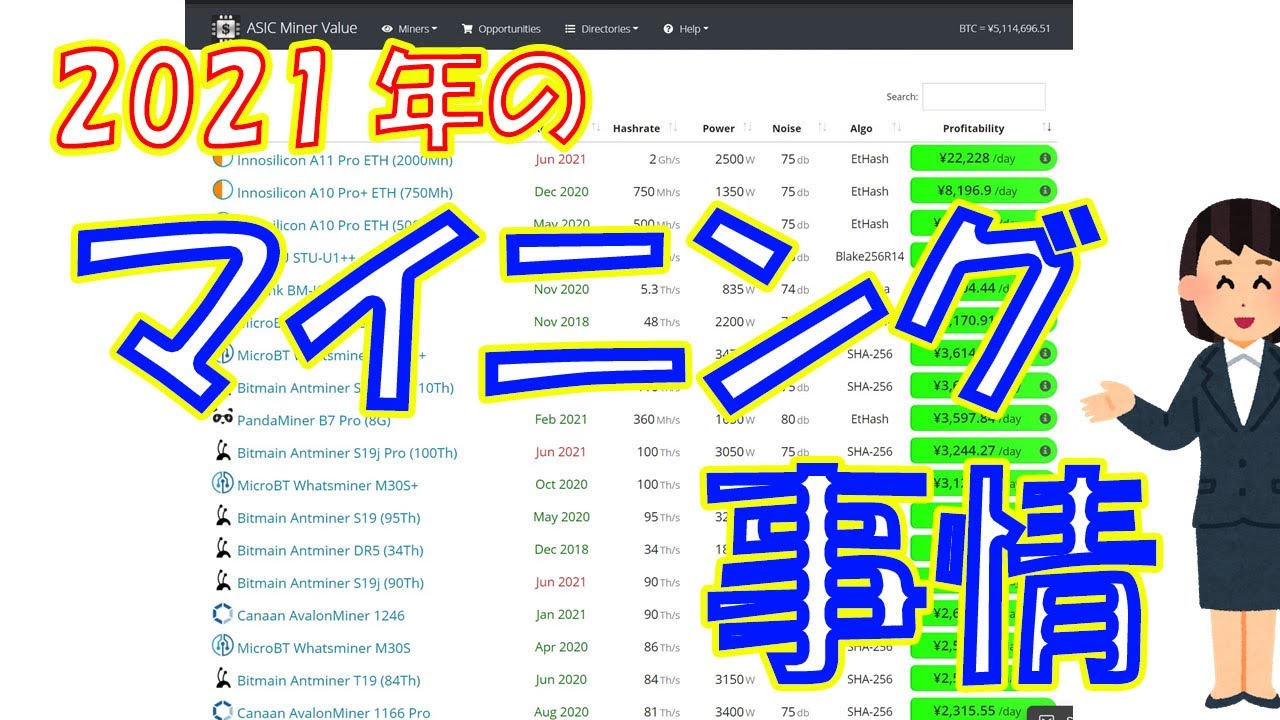Click MicroBT icon beside Whatsminer M30S
Screen dimensions: 1280x720
click(x=222, y=646)
